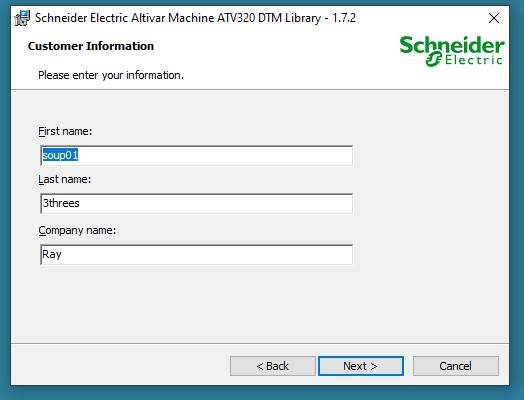Close the DTM Library installer window
Screen dimensions: 524x400
[x=494, y=18]
